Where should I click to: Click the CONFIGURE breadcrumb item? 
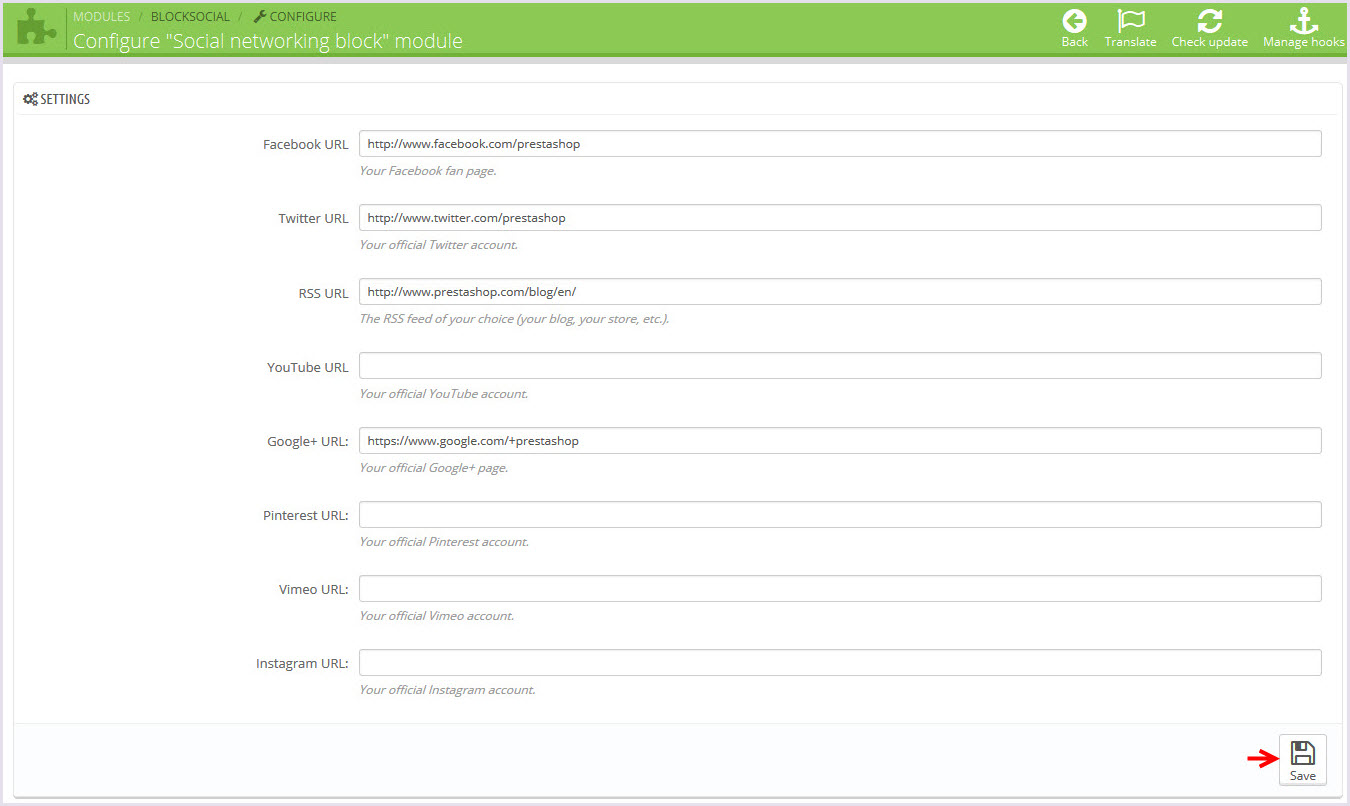pos(295,17)
